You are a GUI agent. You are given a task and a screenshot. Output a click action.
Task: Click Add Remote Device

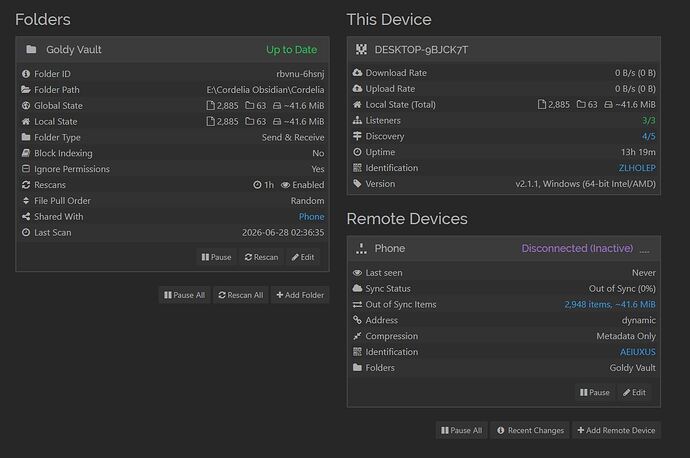(616, 430)
